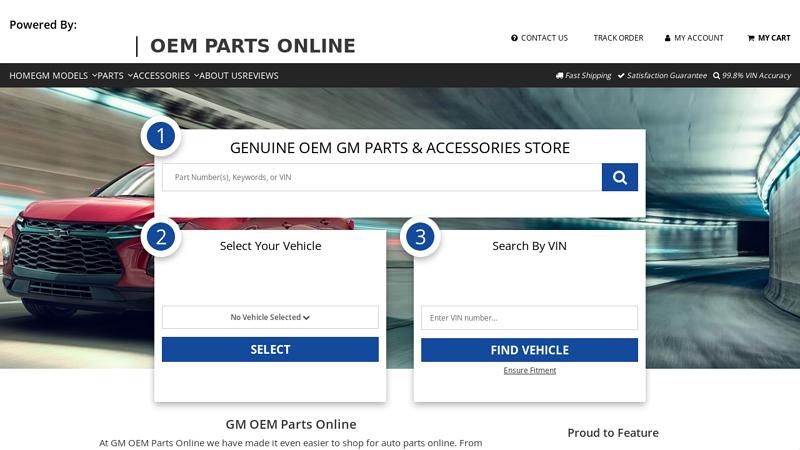This screenshot has width=800, height=450.
Task: Open the No Vehicle Selected dropdown
Action: pyautogui.click(x=270, y=317)
